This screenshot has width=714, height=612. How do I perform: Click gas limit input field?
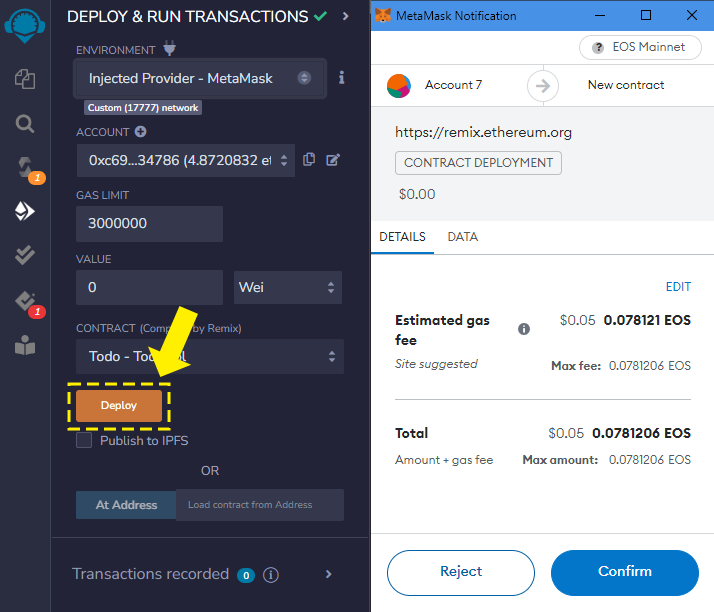point(149,224)
